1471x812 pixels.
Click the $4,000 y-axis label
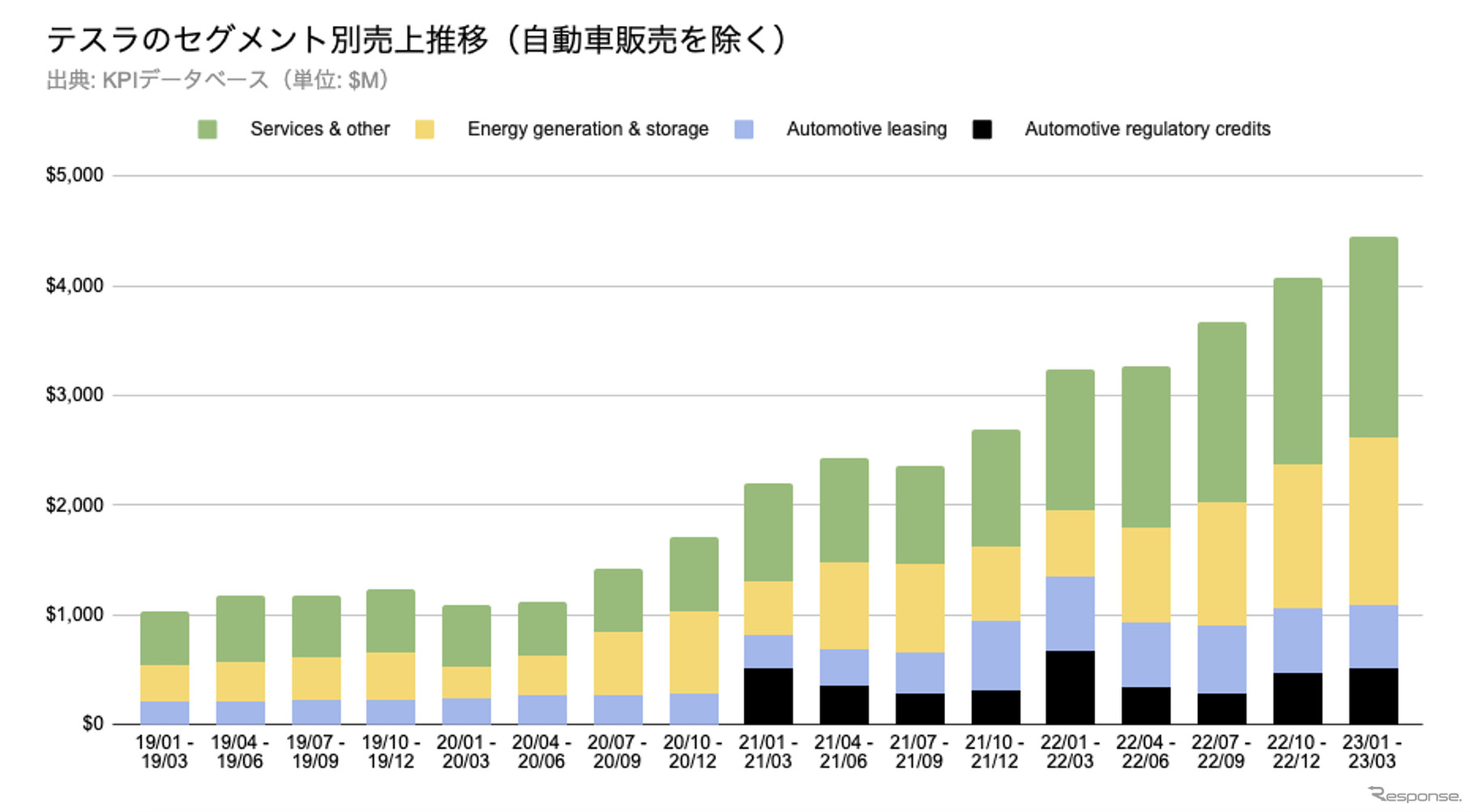tap(75, 285)
